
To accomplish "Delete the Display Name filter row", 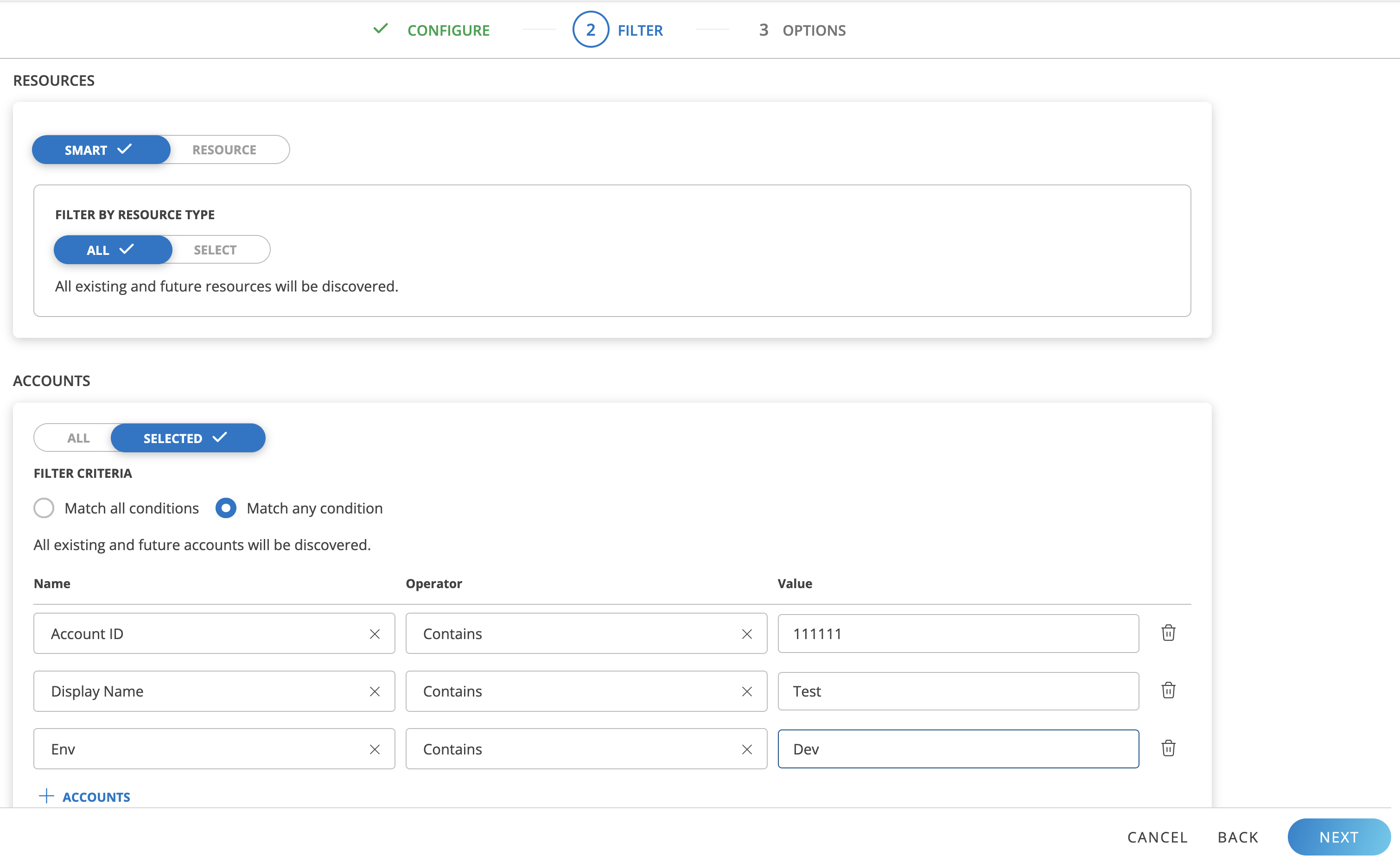I will (1168, 691).
